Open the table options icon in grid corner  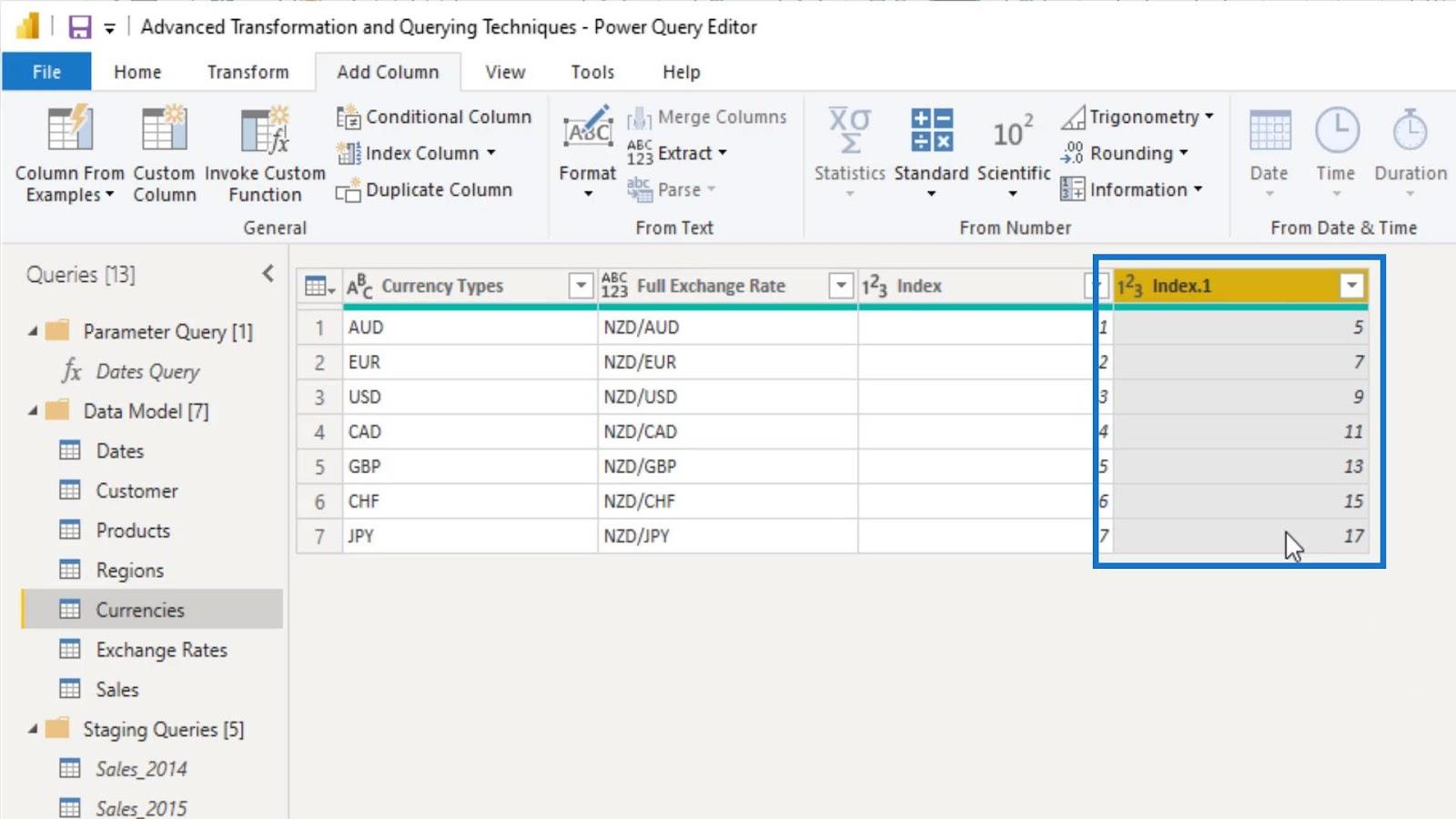point(319,286)
